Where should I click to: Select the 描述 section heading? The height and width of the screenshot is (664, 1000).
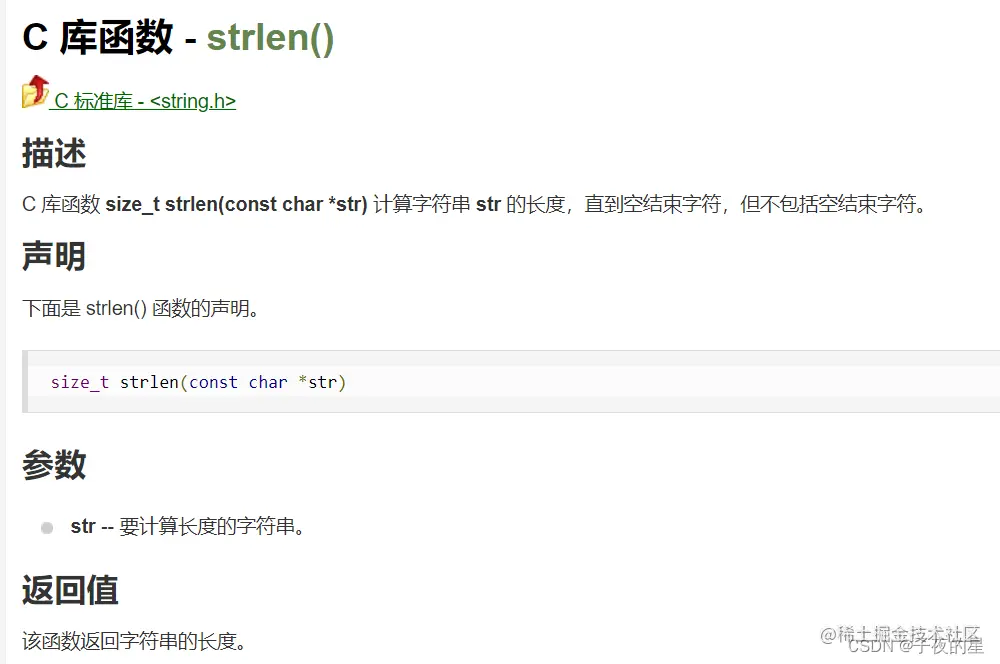pyautogui.click(x=54, y=154)
